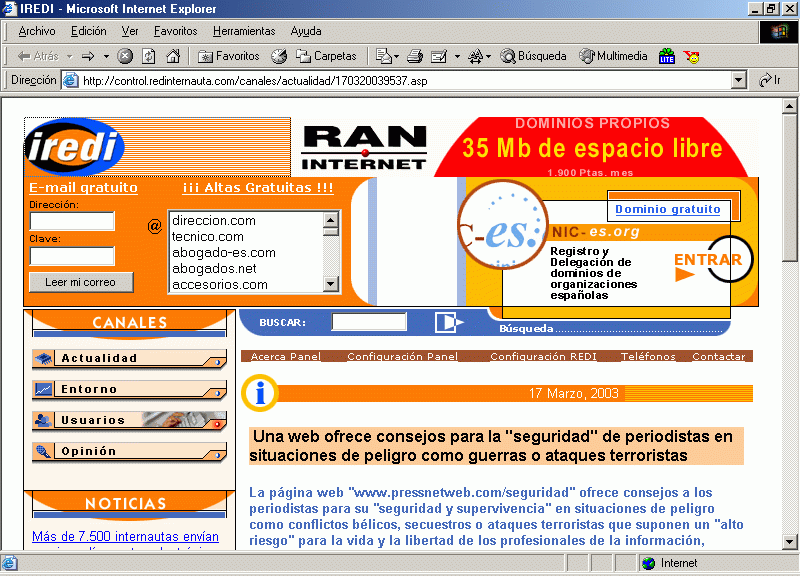Image resolution: width=800 pixels, height=576 pixels.
Task: Open the Carpetas folders button
Action: coord(327,56)
